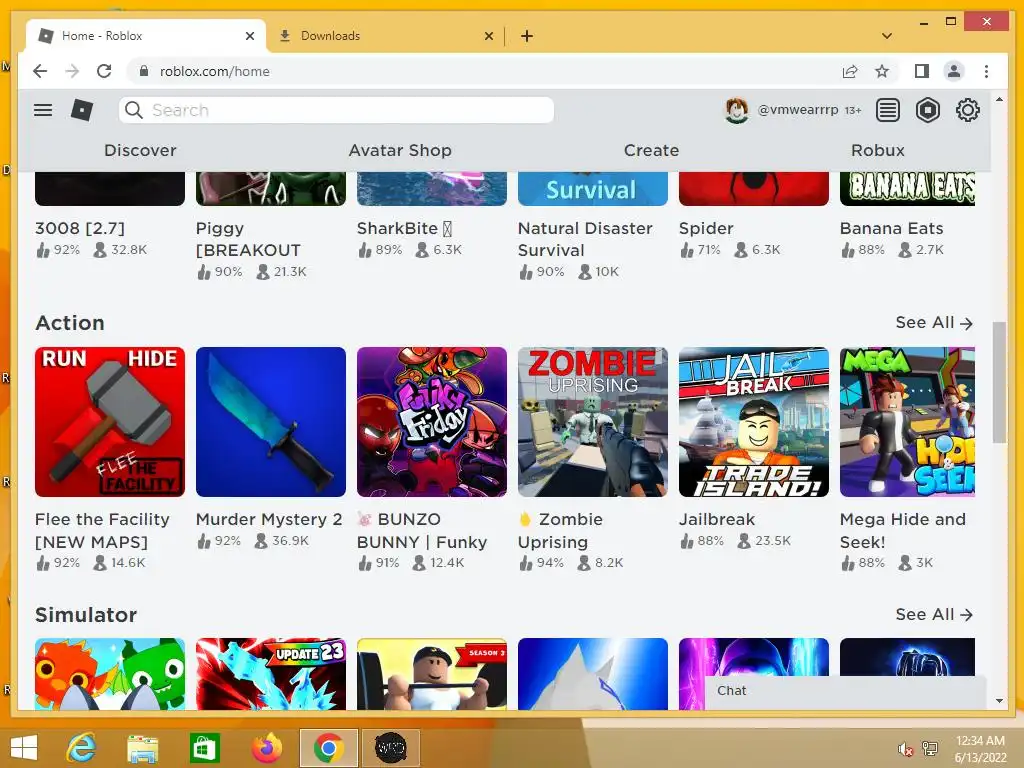1024x768 pixels.
Task: Click the BUNZO BUNNY | Funky title
Action: 422,530
